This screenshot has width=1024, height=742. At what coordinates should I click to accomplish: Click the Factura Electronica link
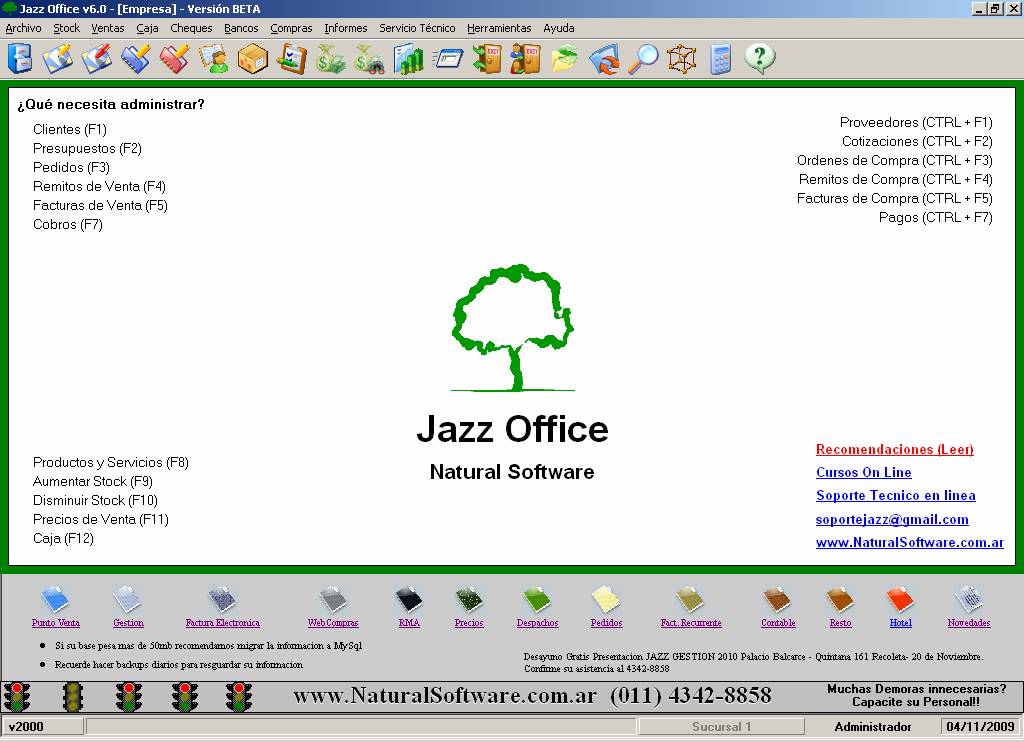click(x=223, y=623)
